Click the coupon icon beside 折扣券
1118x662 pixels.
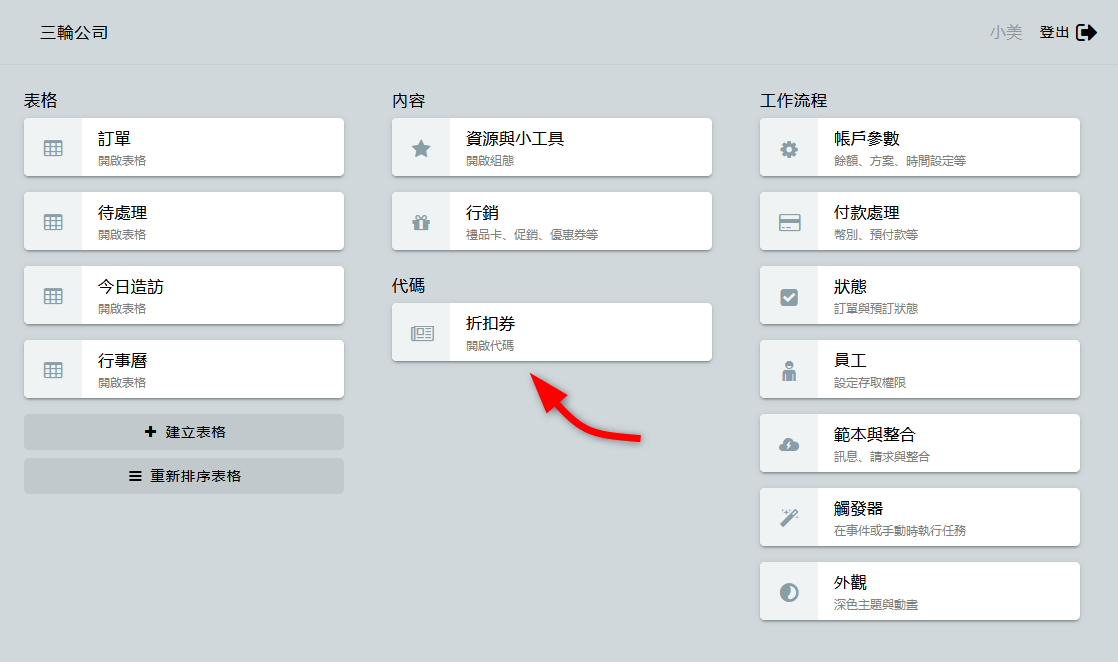pyautogui.click(x=421, y=333)
